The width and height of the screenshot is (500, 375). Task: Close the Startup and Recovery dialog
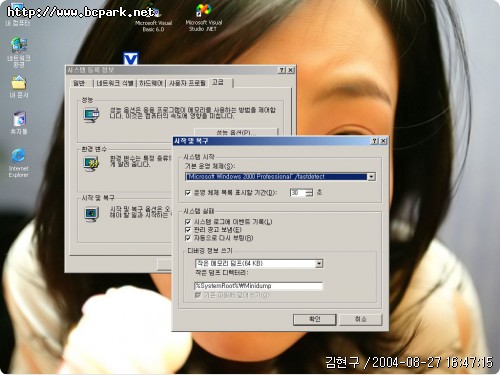pyautogui.click(x=383, y=141)
